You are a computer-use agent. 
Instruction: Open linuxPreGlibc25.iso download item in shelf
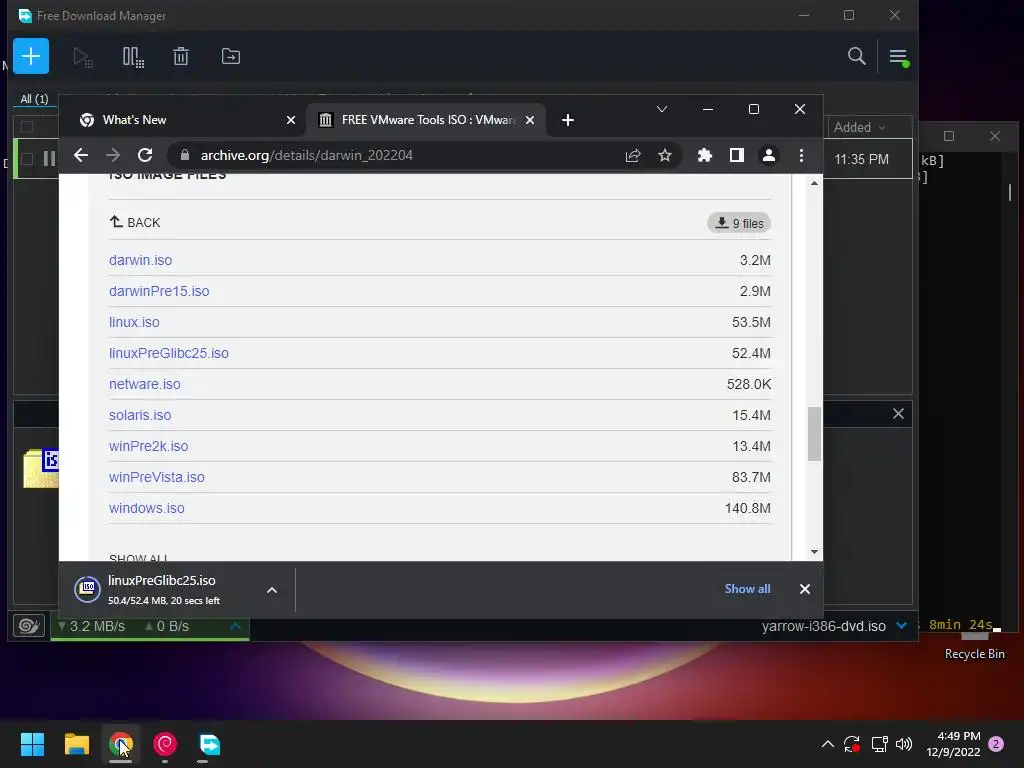click(163, 590)
